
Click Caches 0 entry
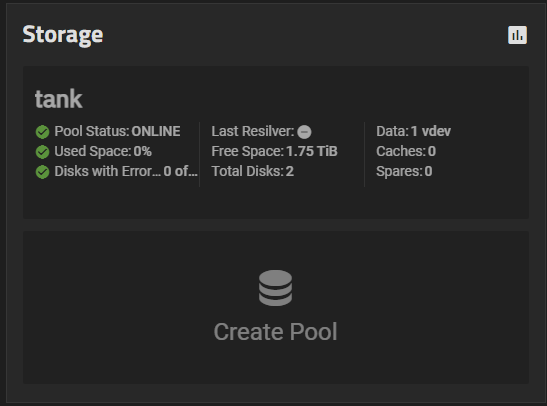pyautogui.click(x=406, y=151)
